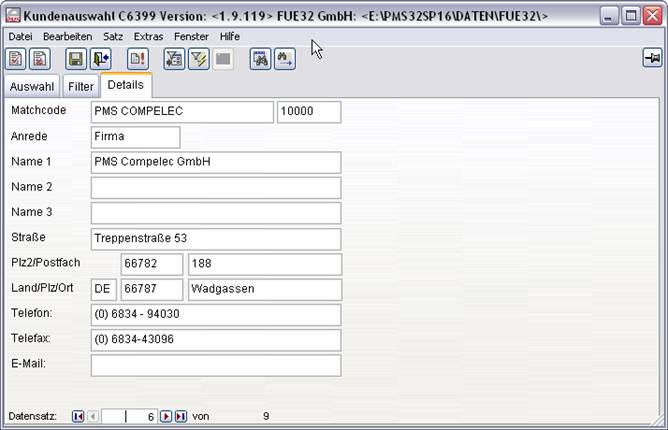Click into the empty E-Mail field
668x430 pixels.
tap(215, 365)
